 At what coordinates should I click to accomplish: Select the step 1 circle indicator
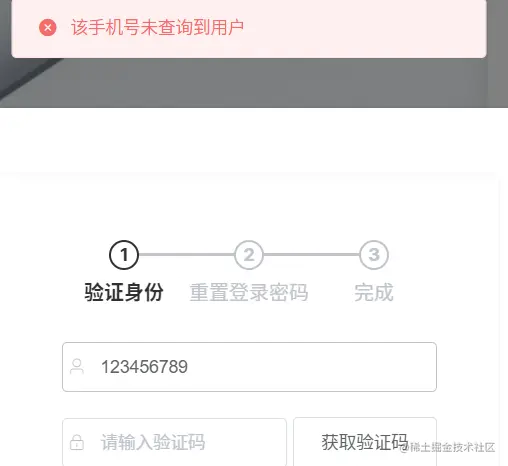pyautogui.click(x=124, y=255)
